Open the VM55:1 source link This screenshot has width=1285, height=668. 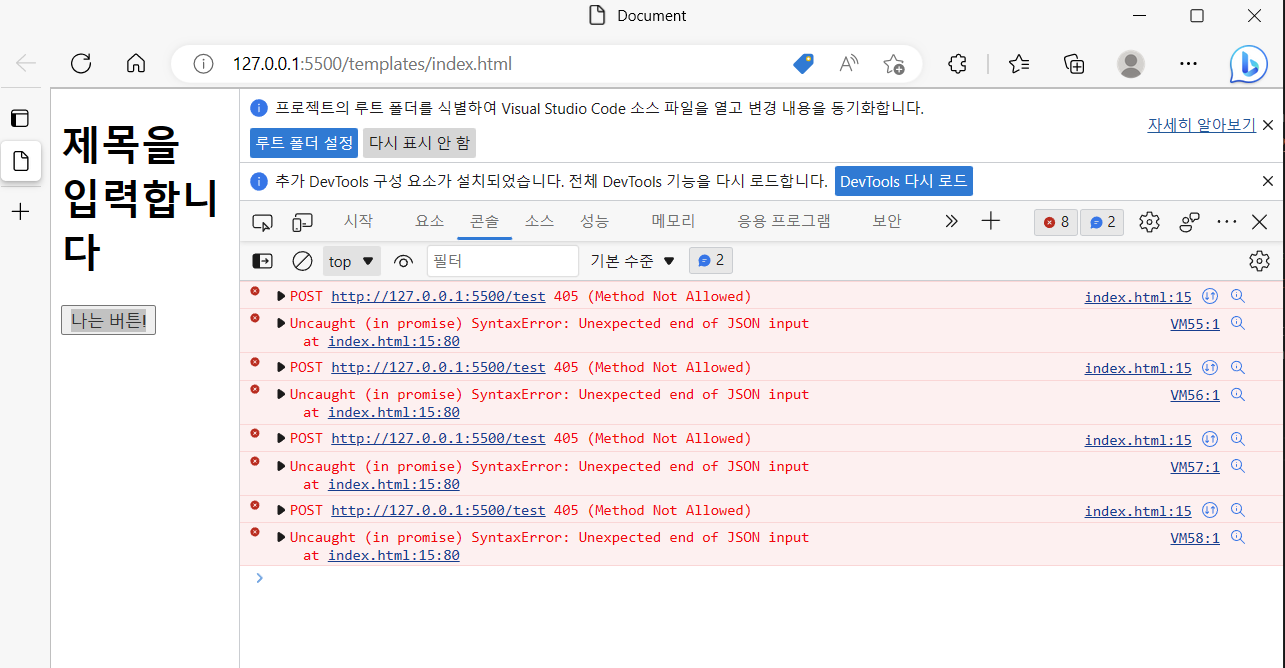coord(1195,324)
